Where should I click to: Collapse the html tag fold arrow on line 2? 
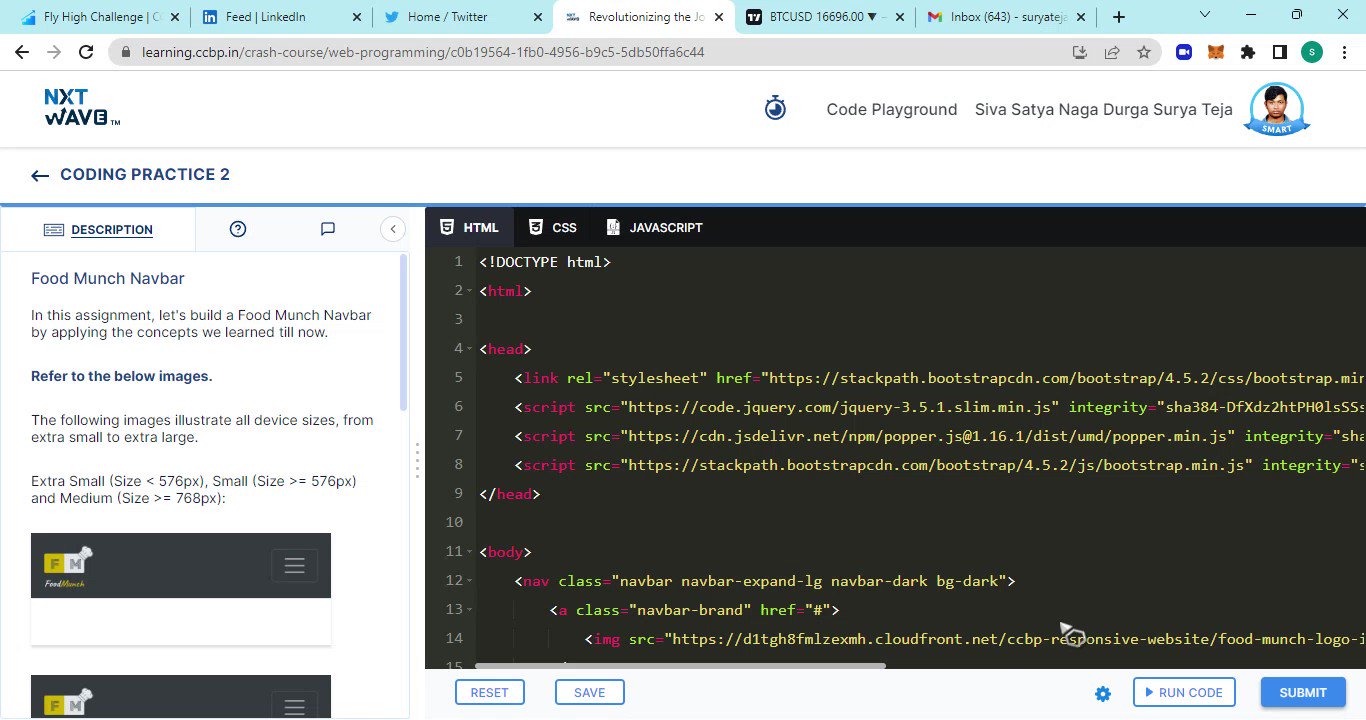(x=471, y=291)
